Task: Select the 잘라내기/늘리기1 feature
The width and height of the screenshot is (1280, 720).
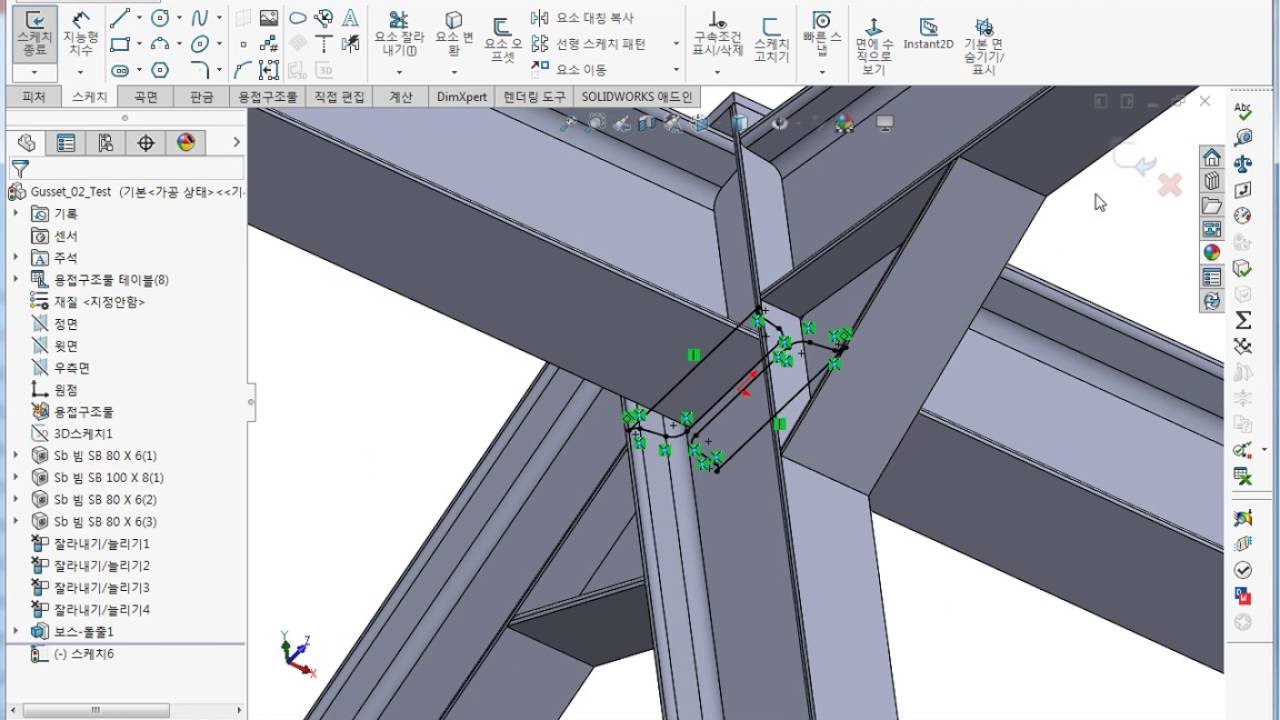Action: [x=101, y=544]
